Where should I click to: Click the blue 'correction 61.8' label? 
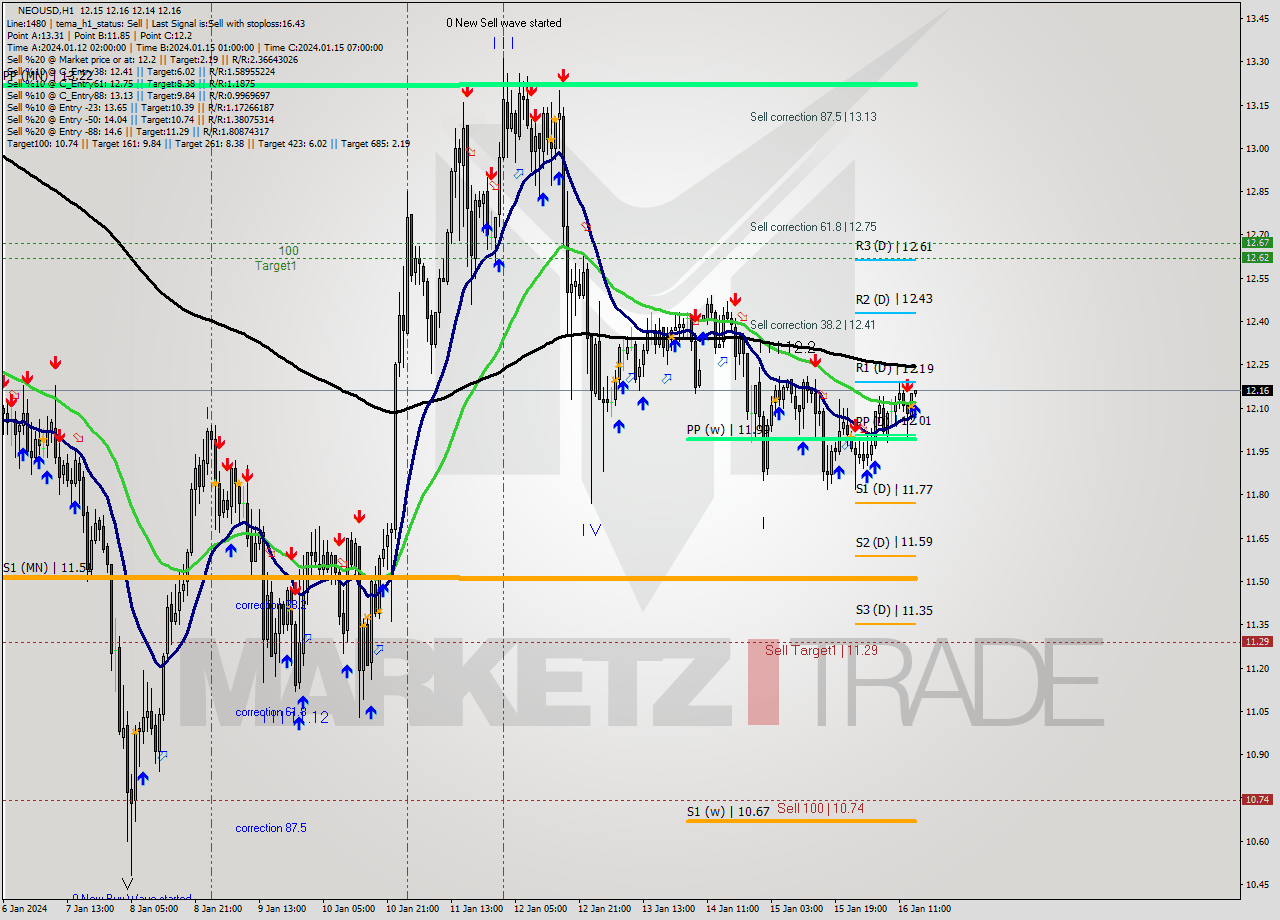271,712
